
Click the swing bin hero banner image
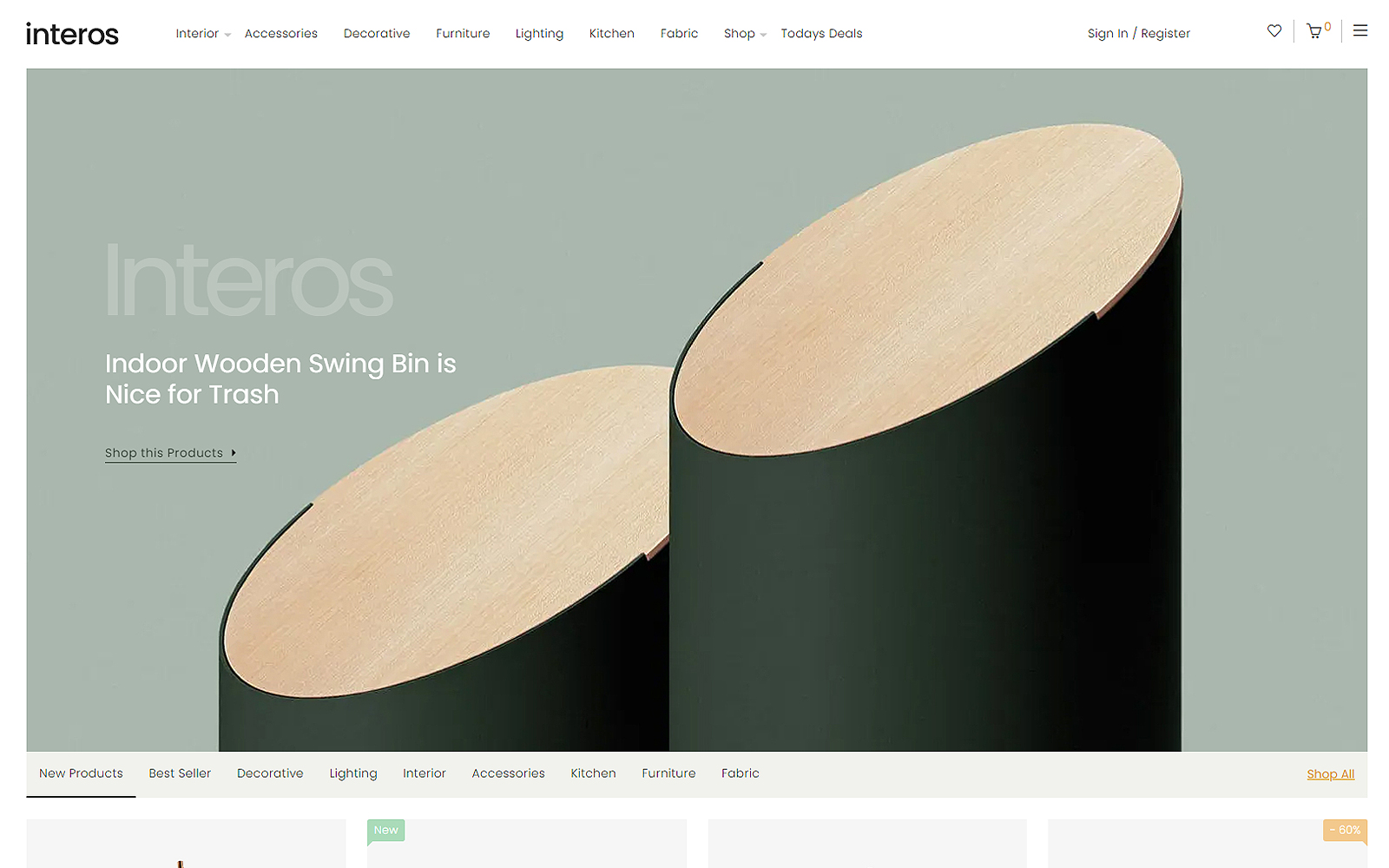pyautogui.click(x=696, y=410)
